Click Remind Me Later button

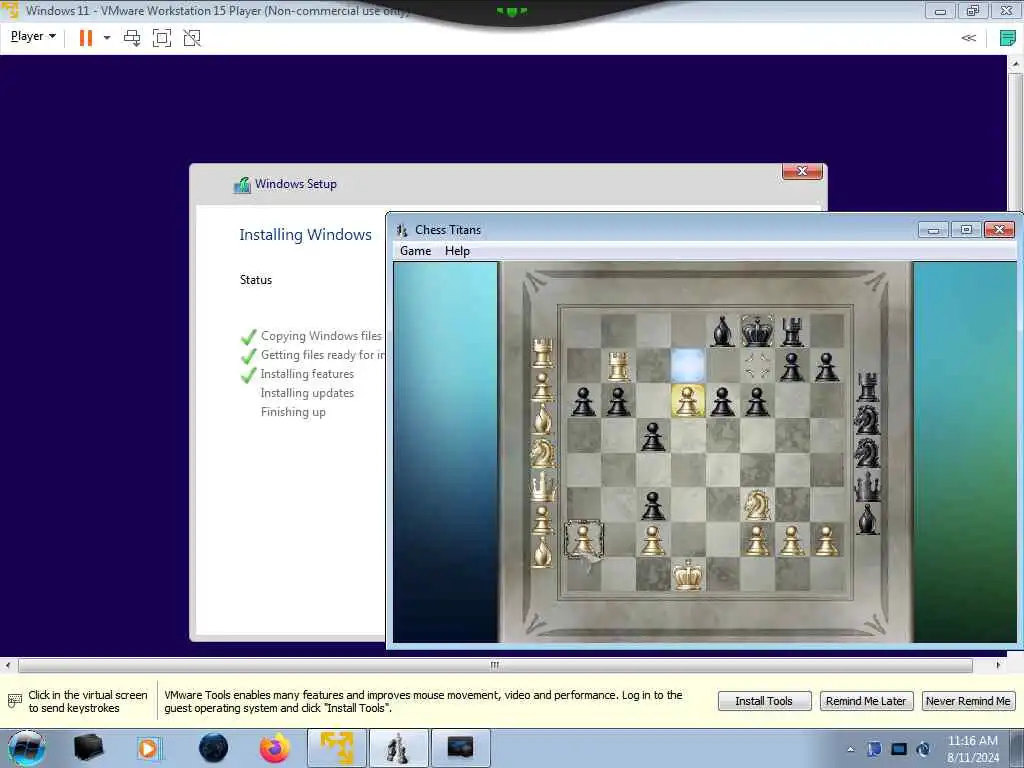coord(866,701)
